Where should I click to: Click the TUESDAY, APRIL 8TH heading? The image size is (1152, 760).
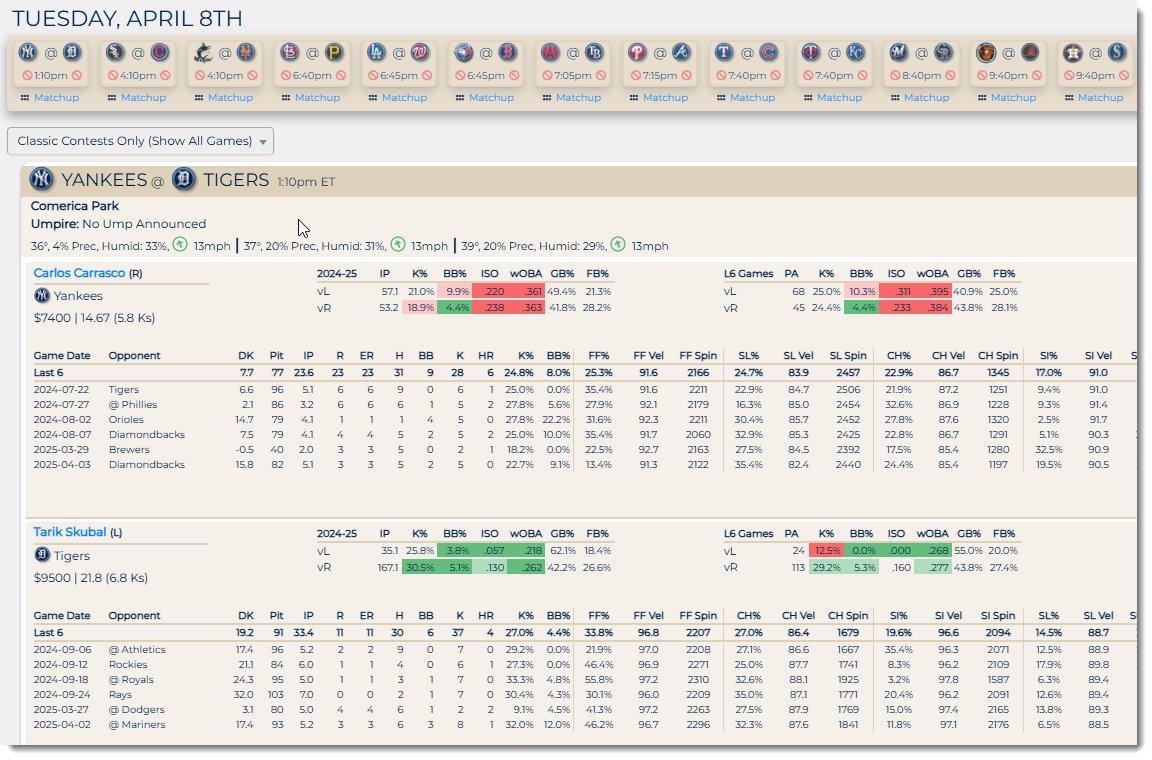127,18
